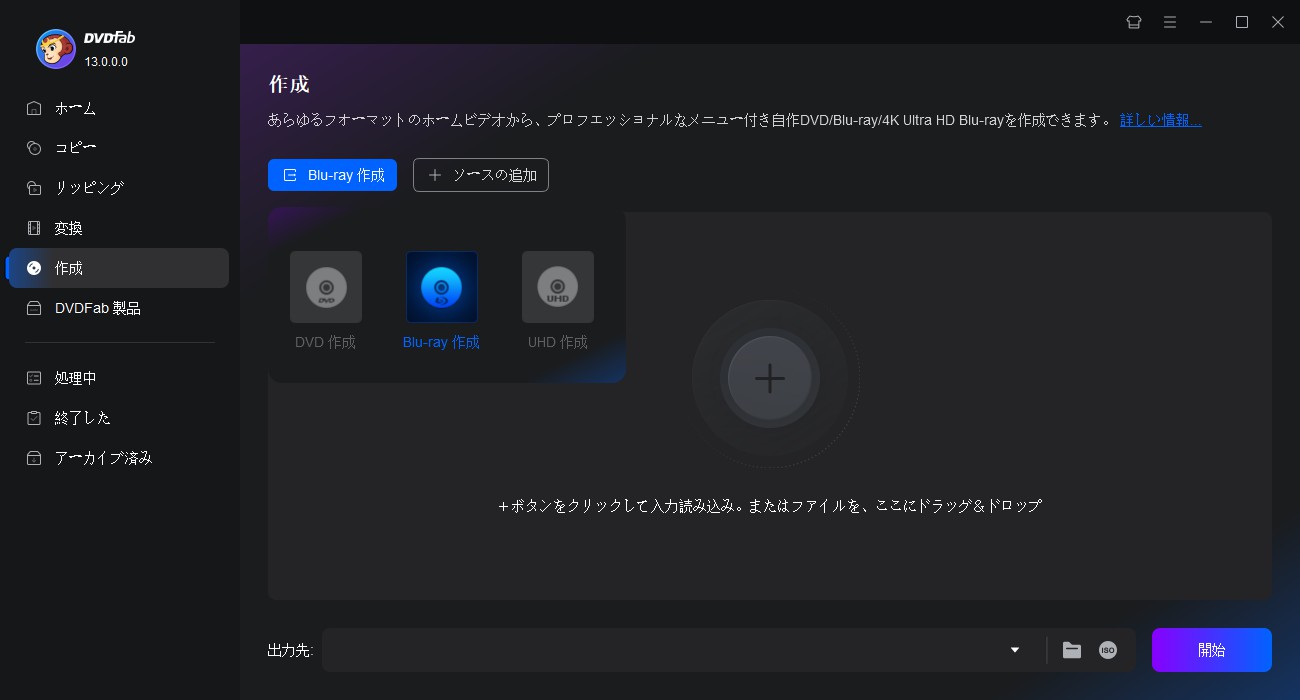Click the drag and drop instruction text

tap(770, 506)
